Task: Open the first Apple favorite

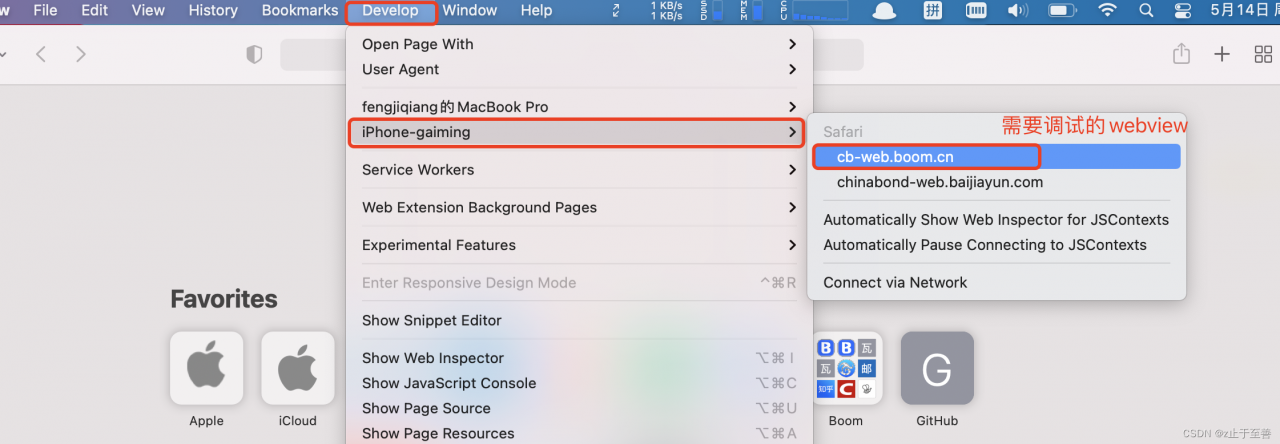Action: tap(206, 369)
